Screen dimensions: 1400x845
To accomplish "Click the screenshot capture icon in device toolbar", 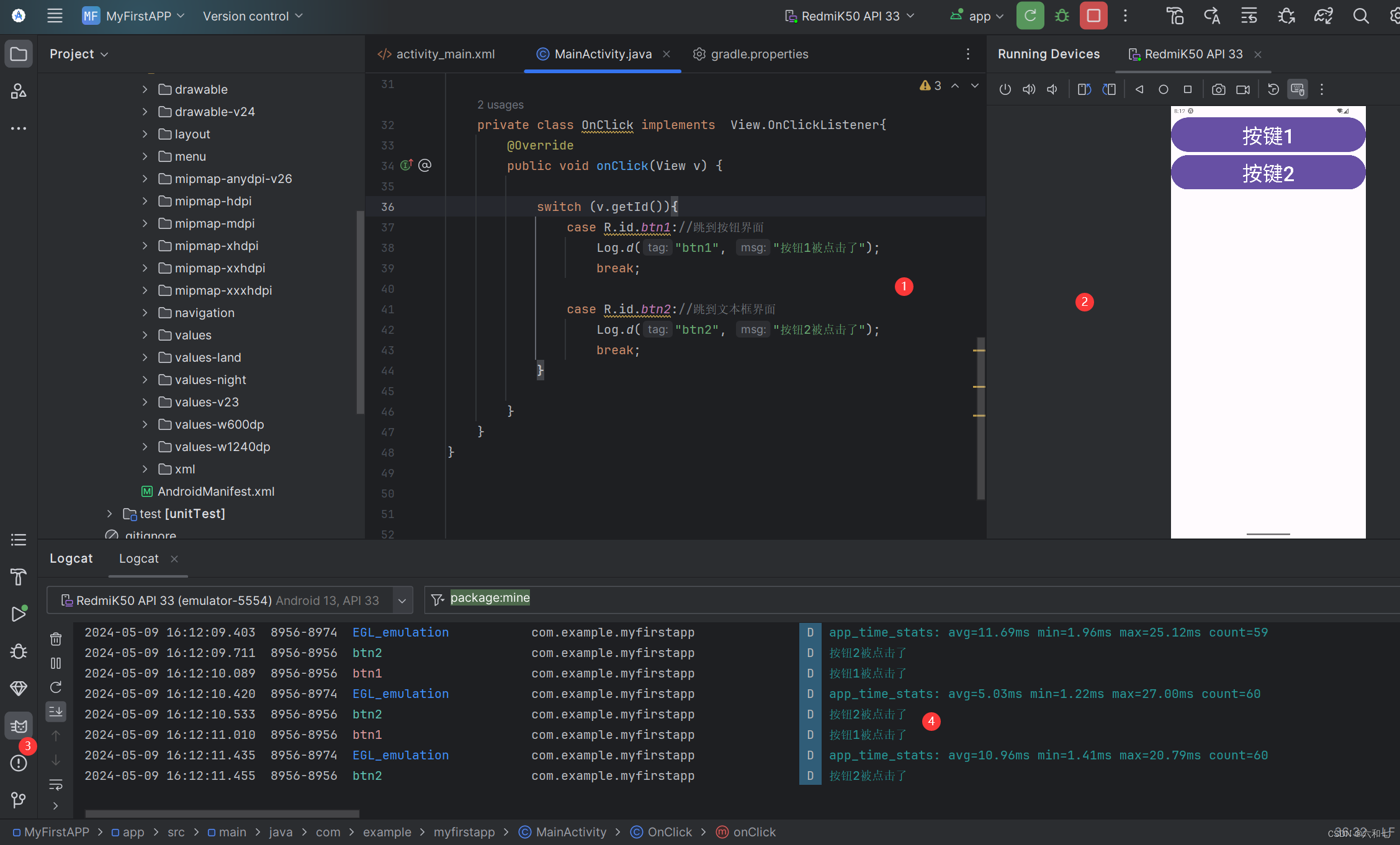I will click(1219, 90).
